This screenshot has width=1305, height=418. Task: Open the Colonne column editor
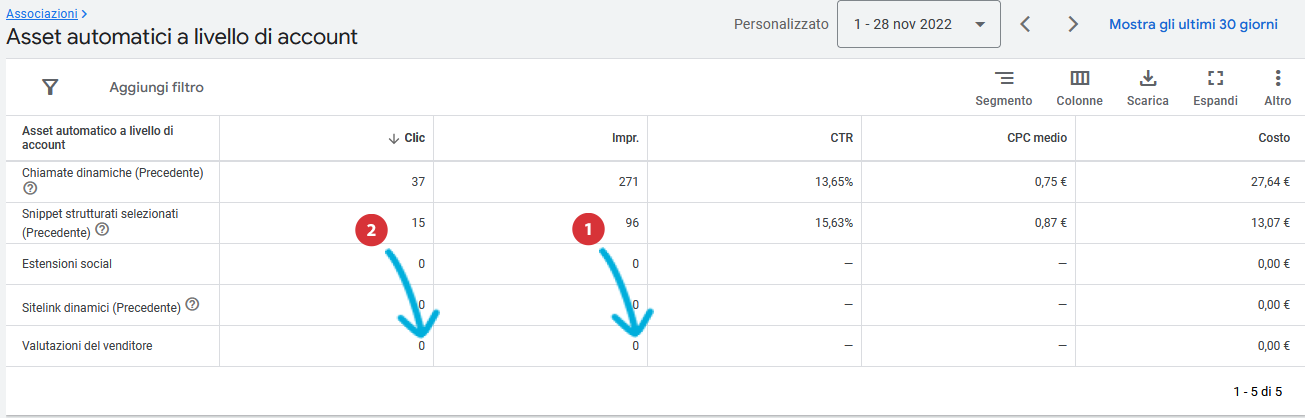(1079, 88)
